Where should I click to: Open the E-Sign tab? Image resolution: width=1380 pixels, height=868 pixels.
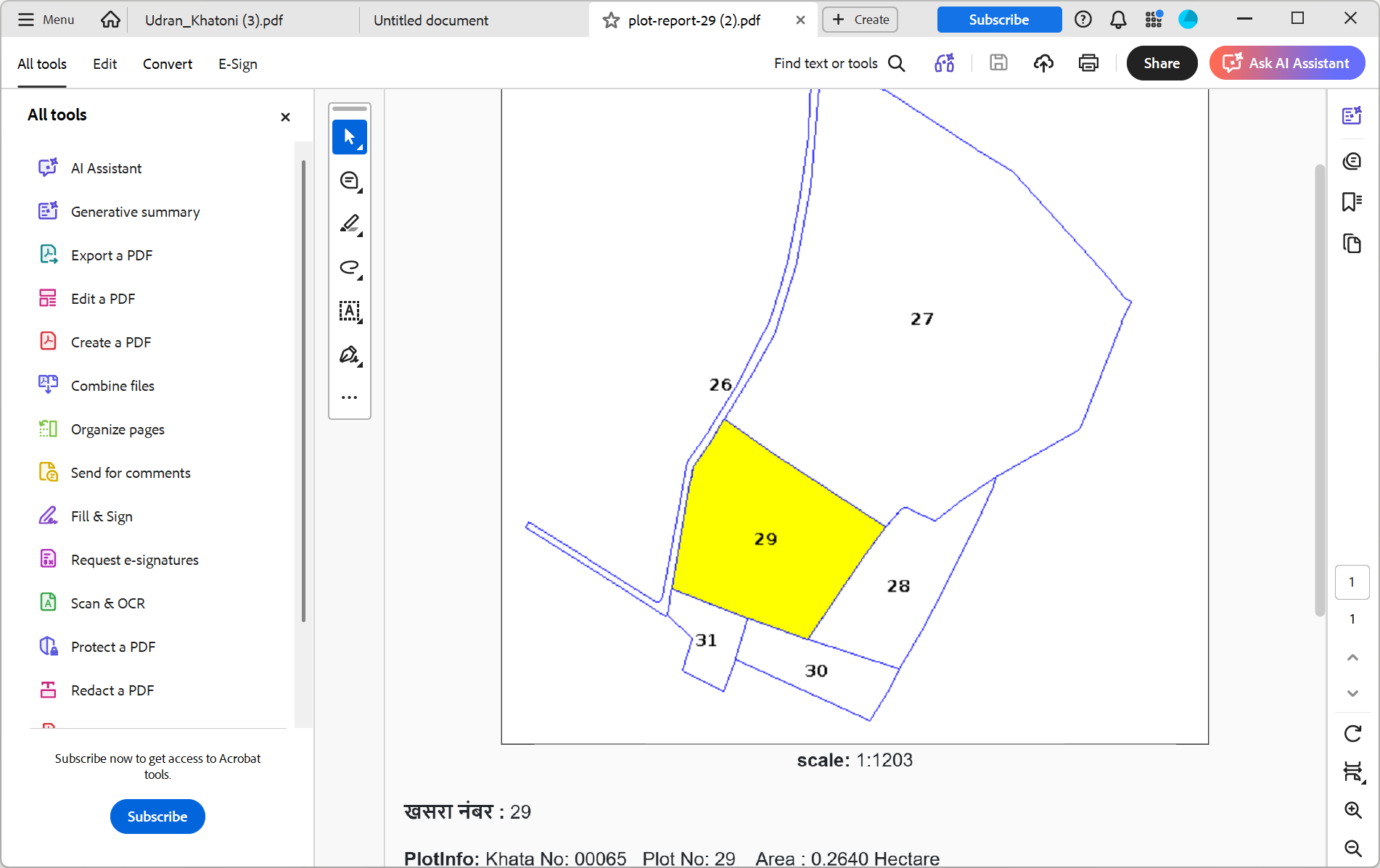pyautogui.click(x=238, y=64)
